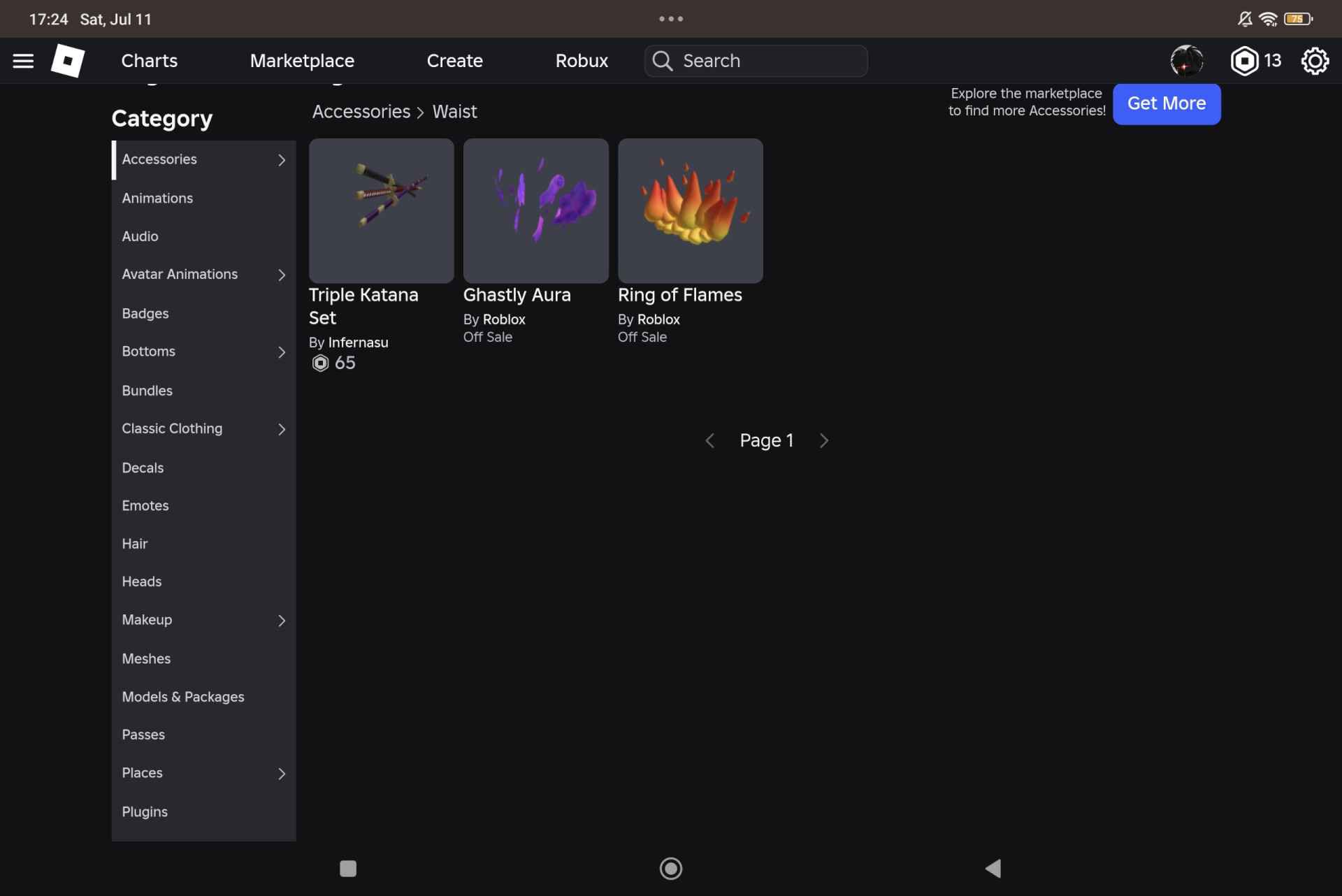Tap the Android recent apps square button
Viewport: 1342px width, 896px height.
[x=348, y=869]
